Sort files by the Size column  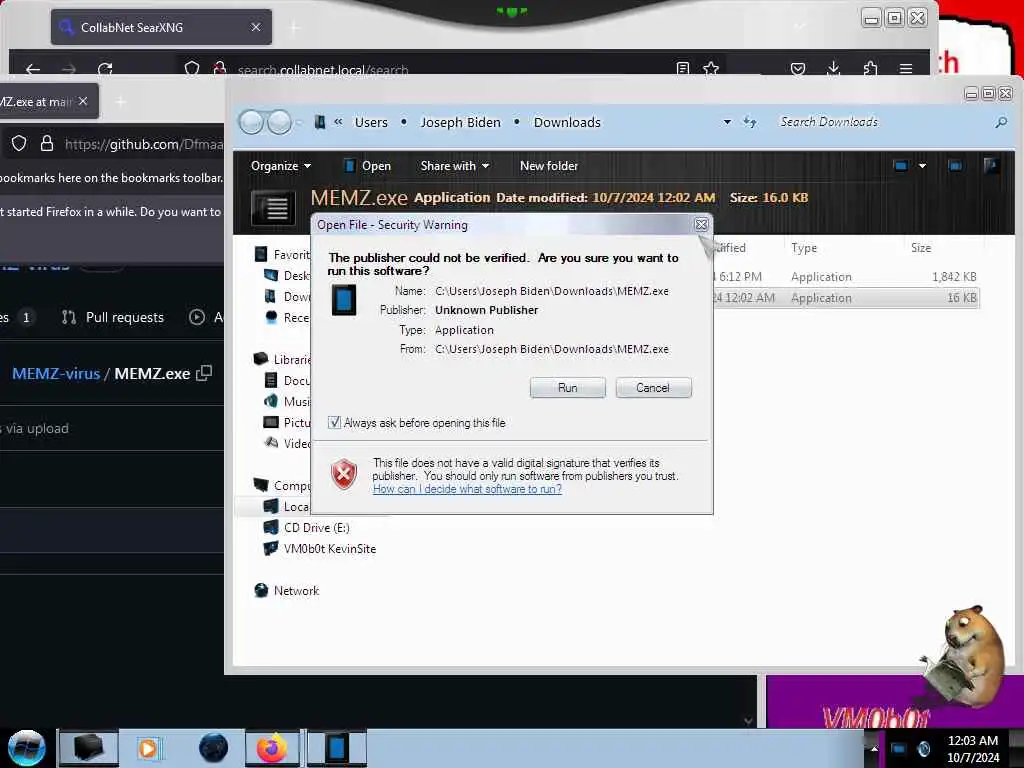coord(921,248)
